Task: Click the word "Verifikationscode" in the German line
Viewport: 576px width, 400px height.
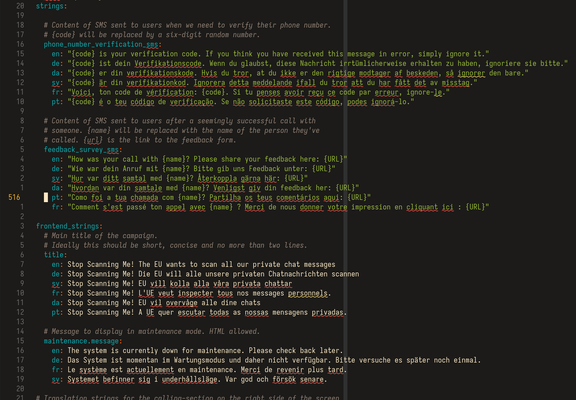Action: pos(168,64)
